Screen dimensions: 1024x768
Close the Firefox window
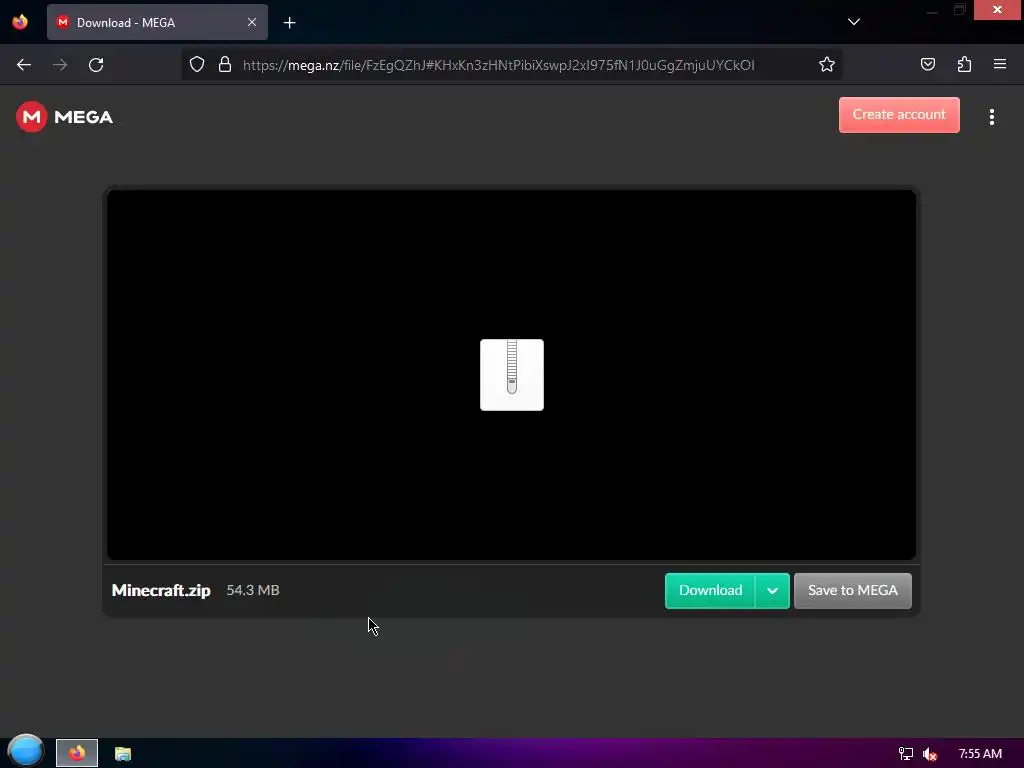997,9
